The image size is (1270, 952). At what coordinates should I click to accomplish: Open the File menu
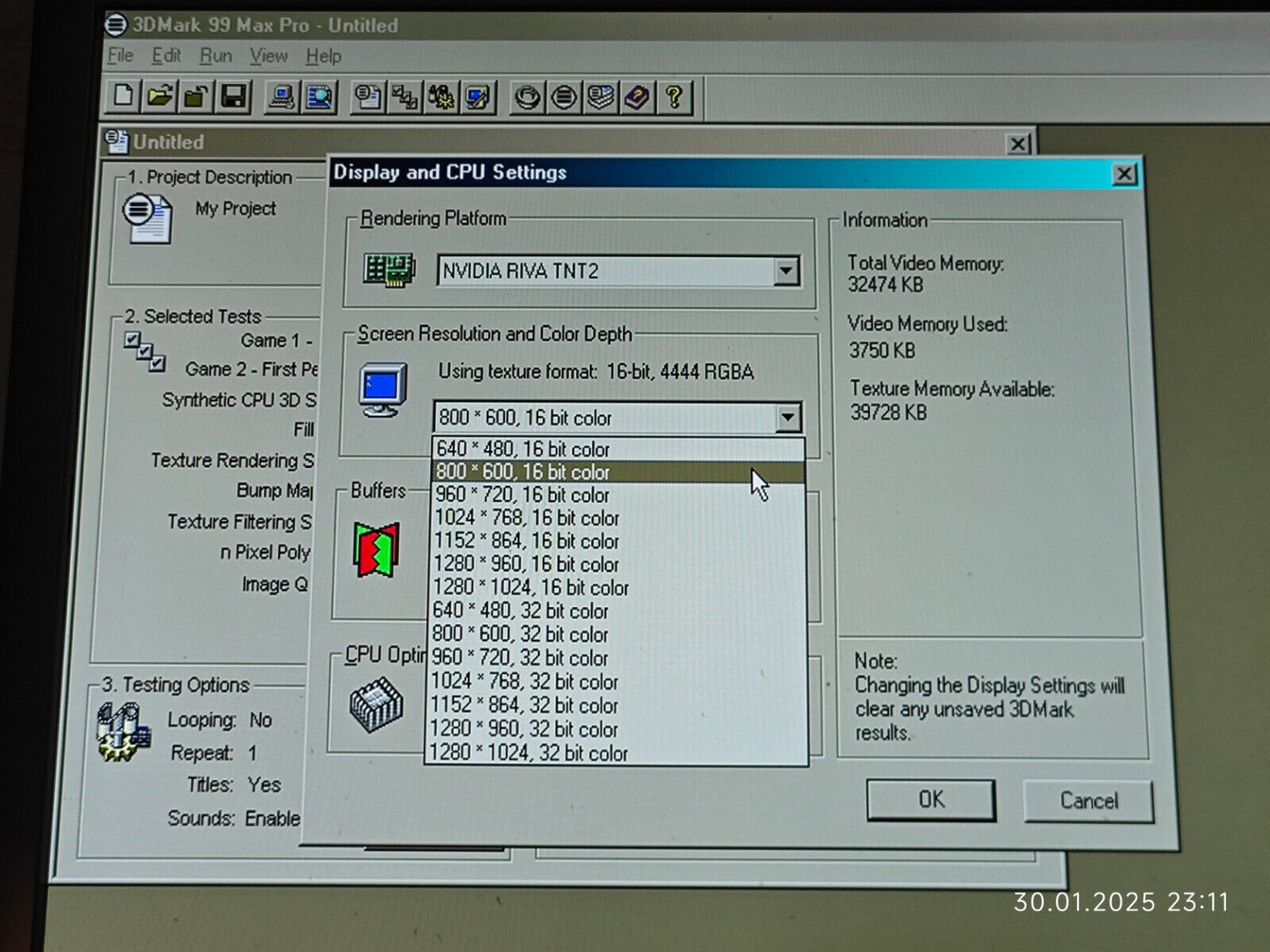pyautogui.click(x=121, y=56)
